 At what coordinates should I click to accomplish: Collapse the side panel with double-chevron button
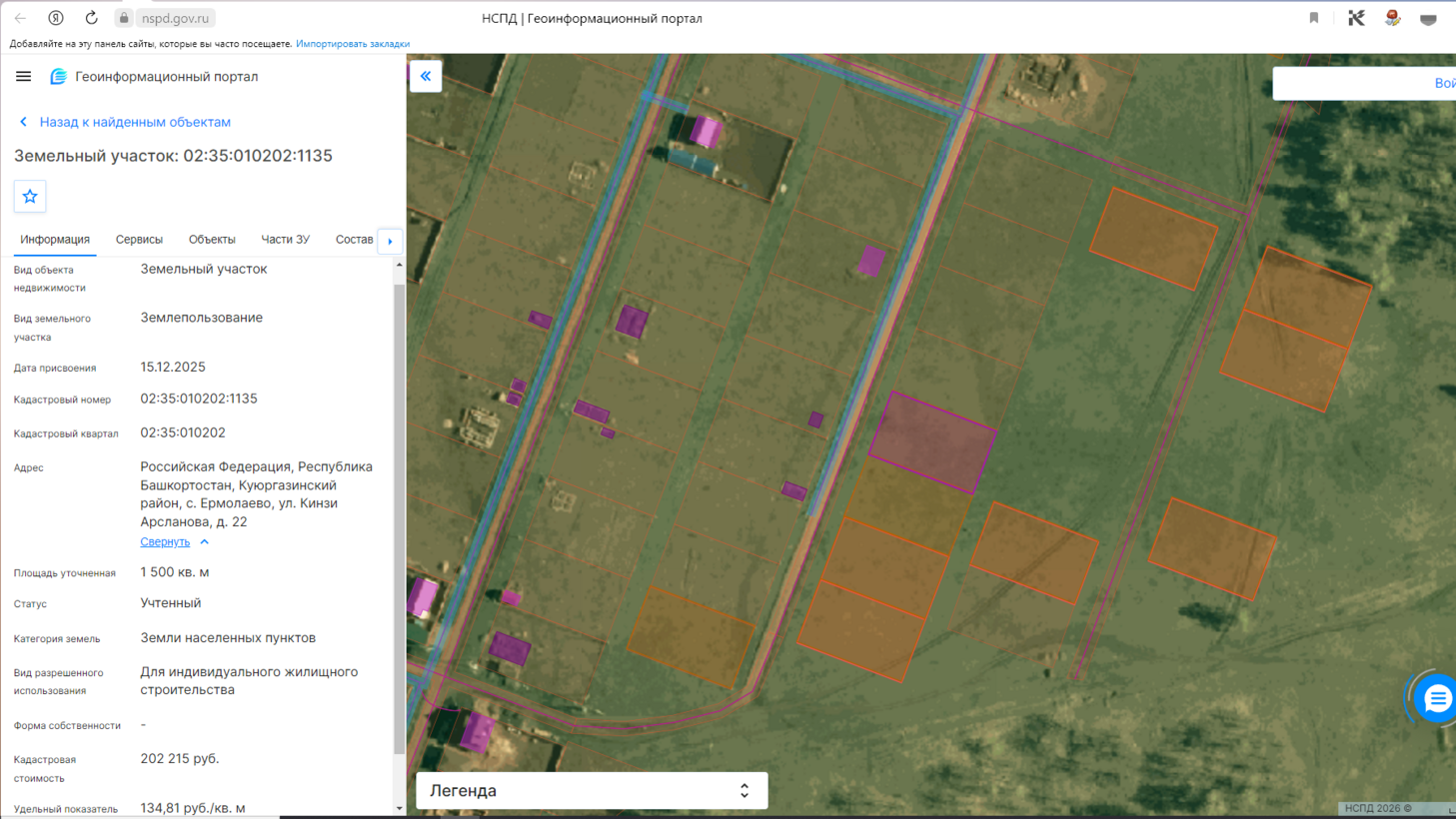click(426, 76)
